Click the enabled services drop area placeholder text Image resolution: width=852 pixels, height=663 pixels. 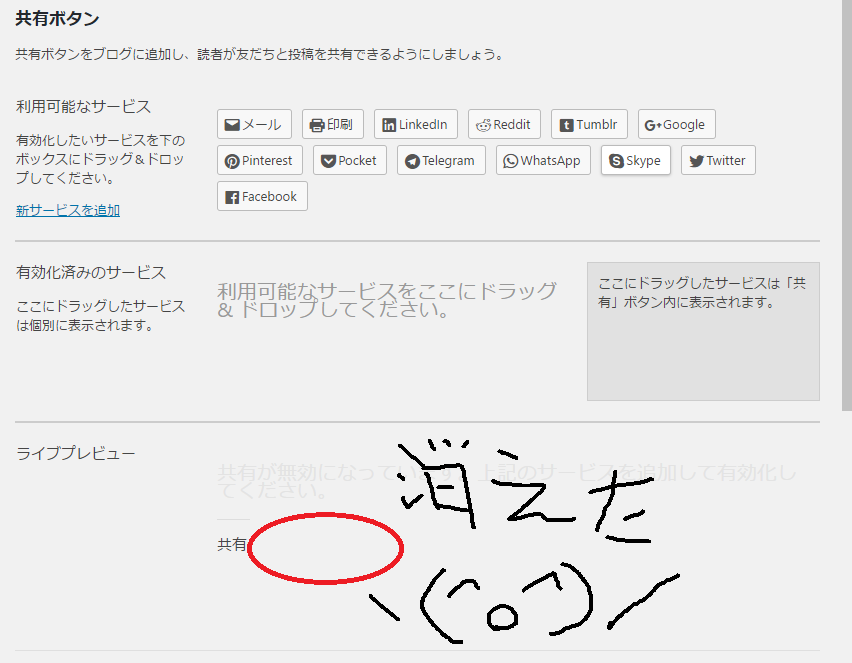pos(387,300)
